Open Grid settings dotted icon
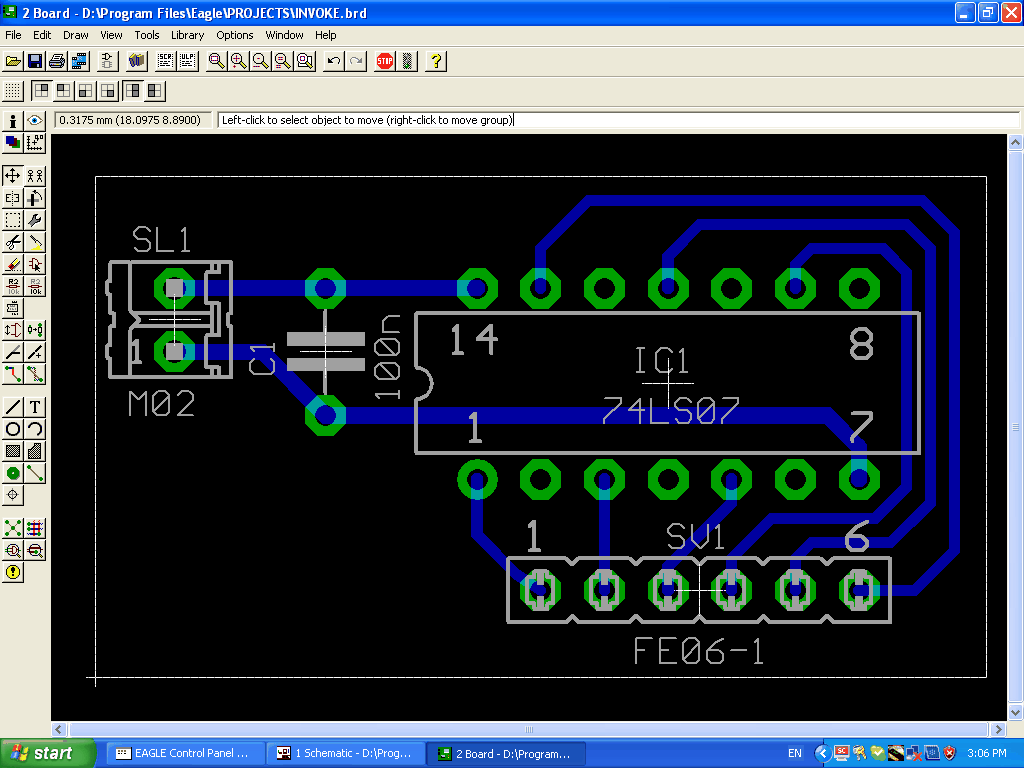 [13, 91]
